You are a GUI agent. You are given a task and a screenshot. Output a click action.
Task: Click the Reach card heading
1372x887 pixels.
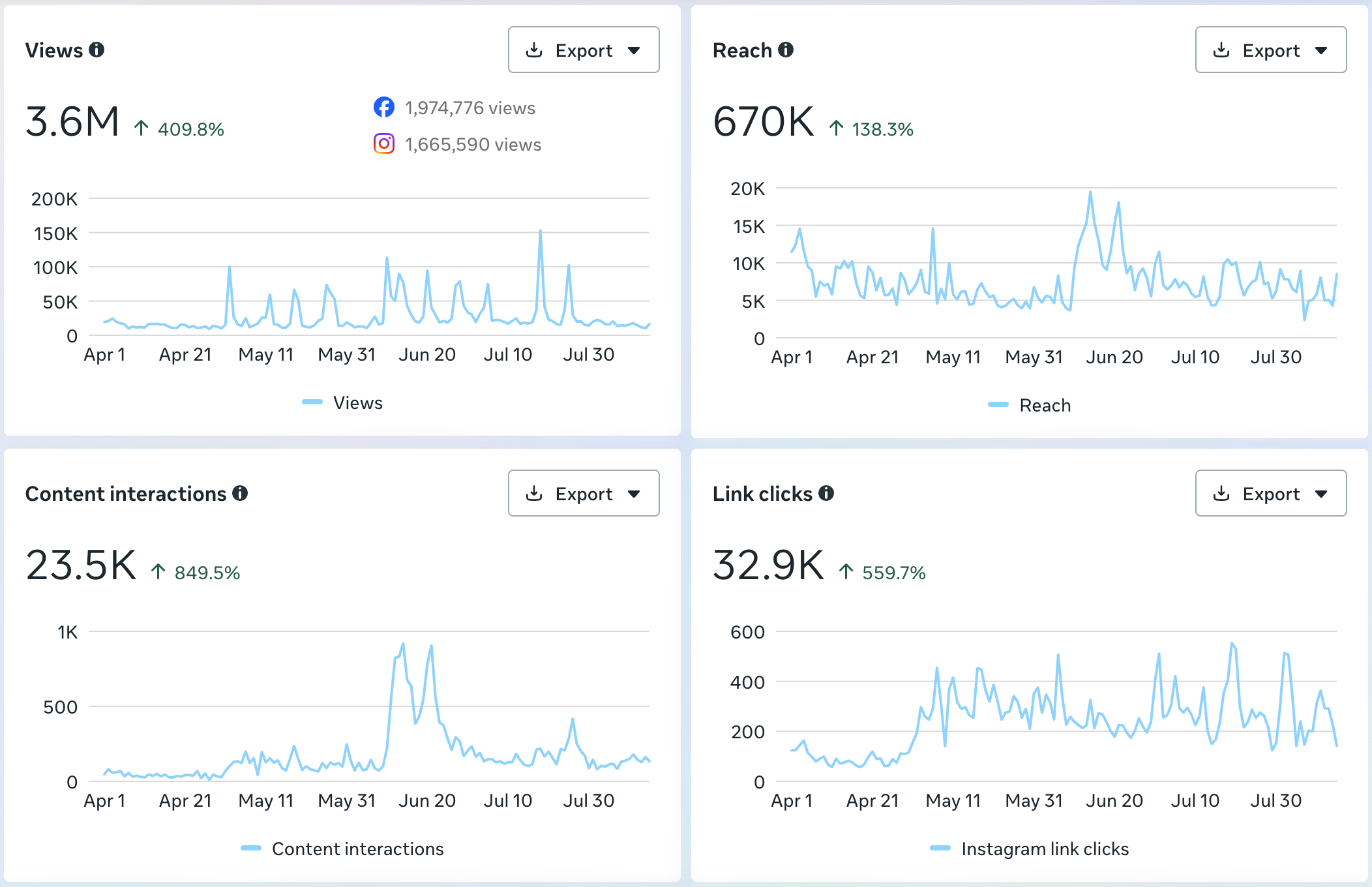(x=742, y=50)
